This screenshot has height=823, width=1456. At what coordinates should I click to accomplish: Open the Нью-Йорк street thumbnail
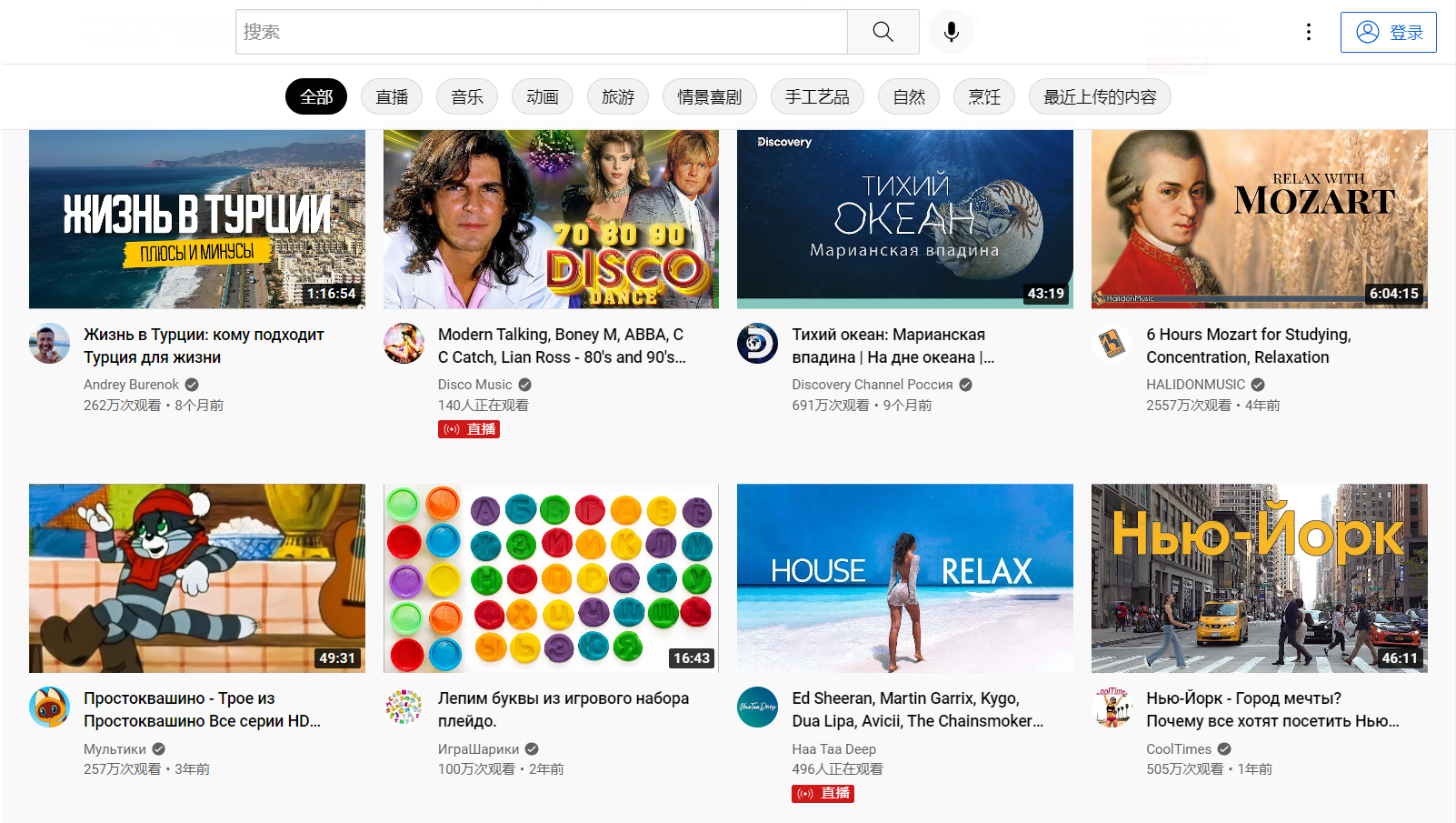[x=1260, y=578]
